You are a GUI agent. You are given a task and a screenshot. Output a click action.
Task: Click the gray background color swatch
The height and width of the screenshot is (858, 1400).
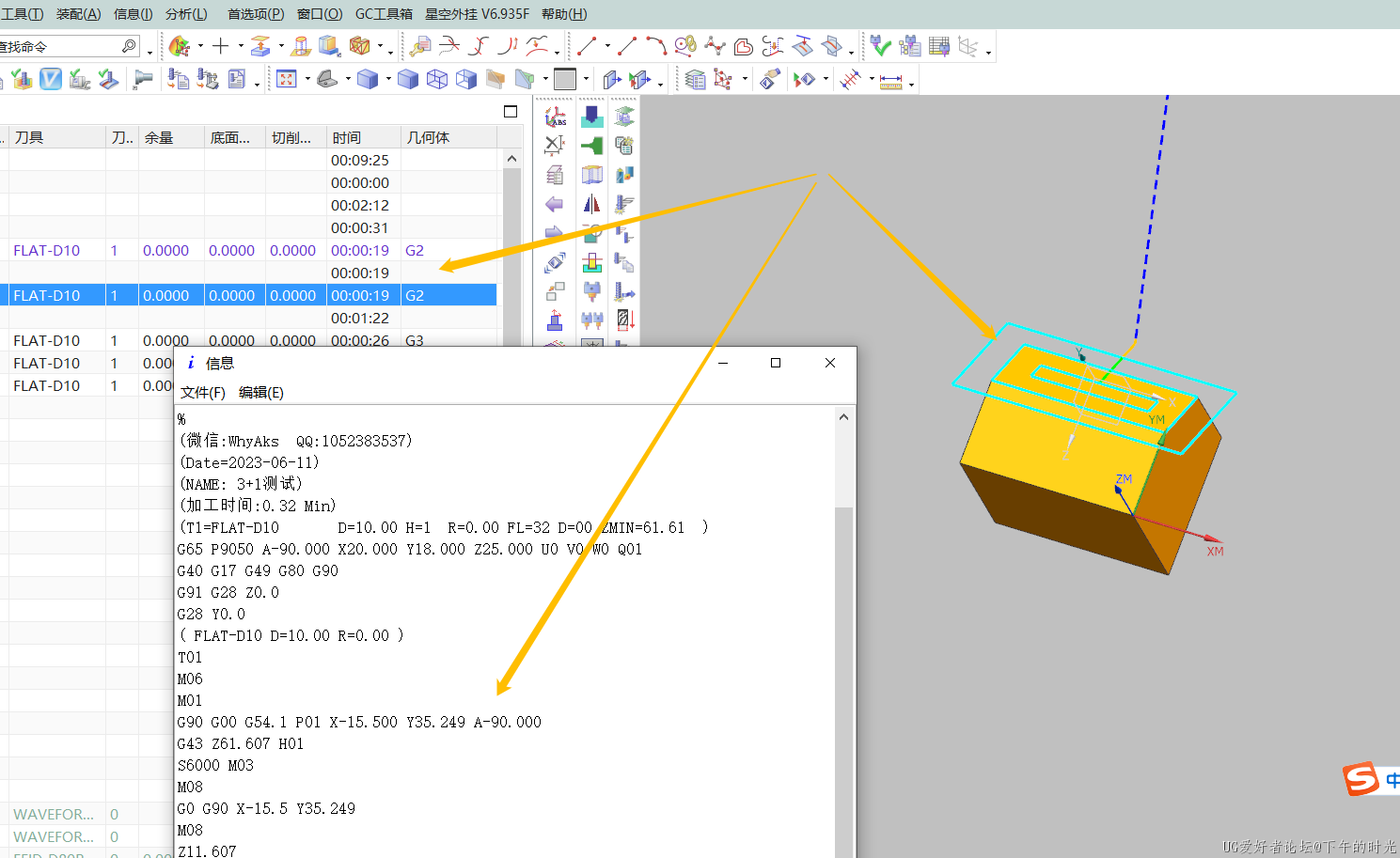(565, 80)
